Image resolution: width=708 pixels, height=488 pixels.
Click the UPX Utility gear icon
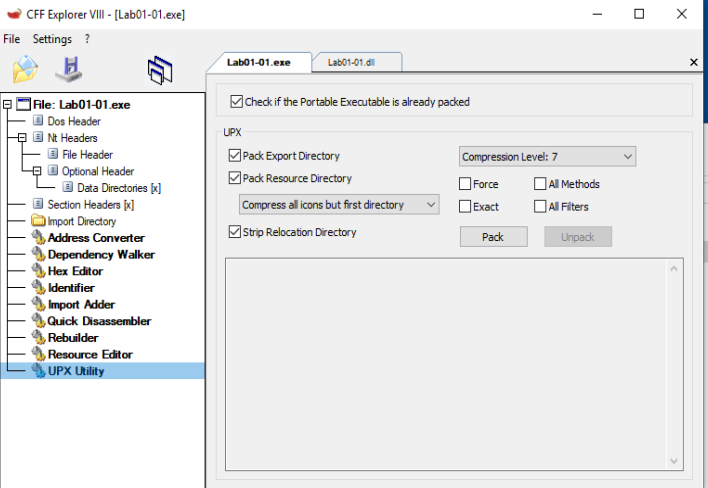(x=38, y=371)
